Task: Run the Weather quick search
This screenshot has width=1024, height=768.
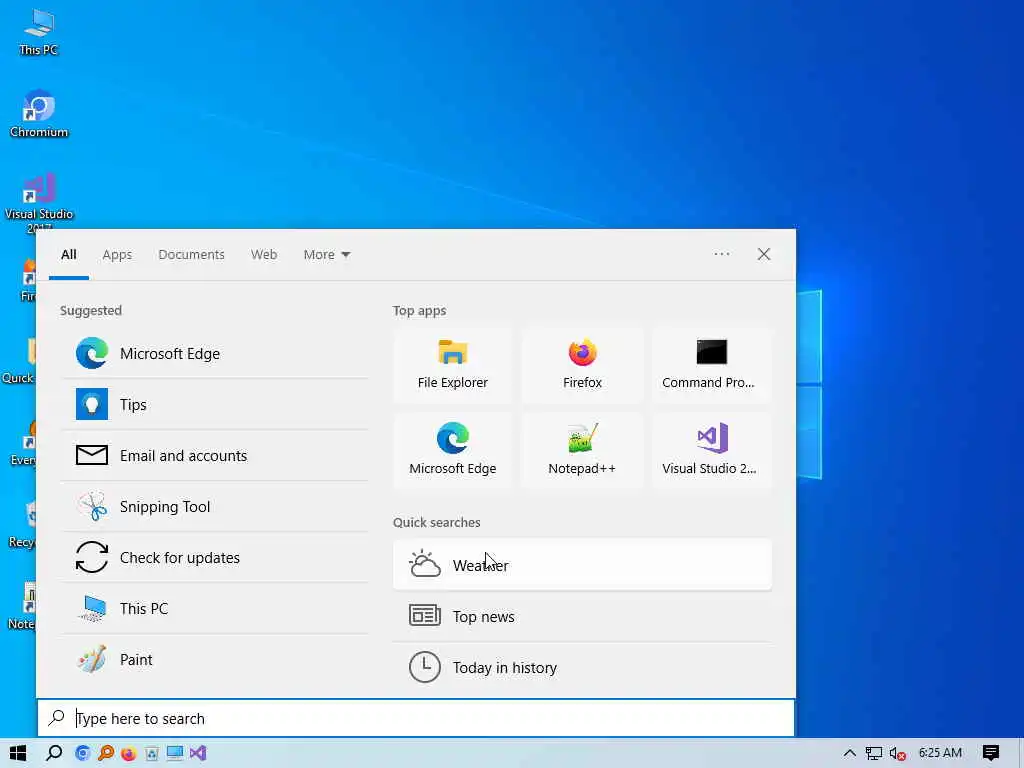Action: tap(582, 565)
